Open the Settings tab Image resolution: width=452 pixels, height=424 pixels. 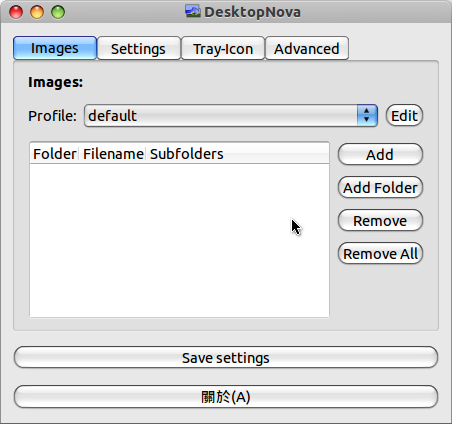[138, 49]
